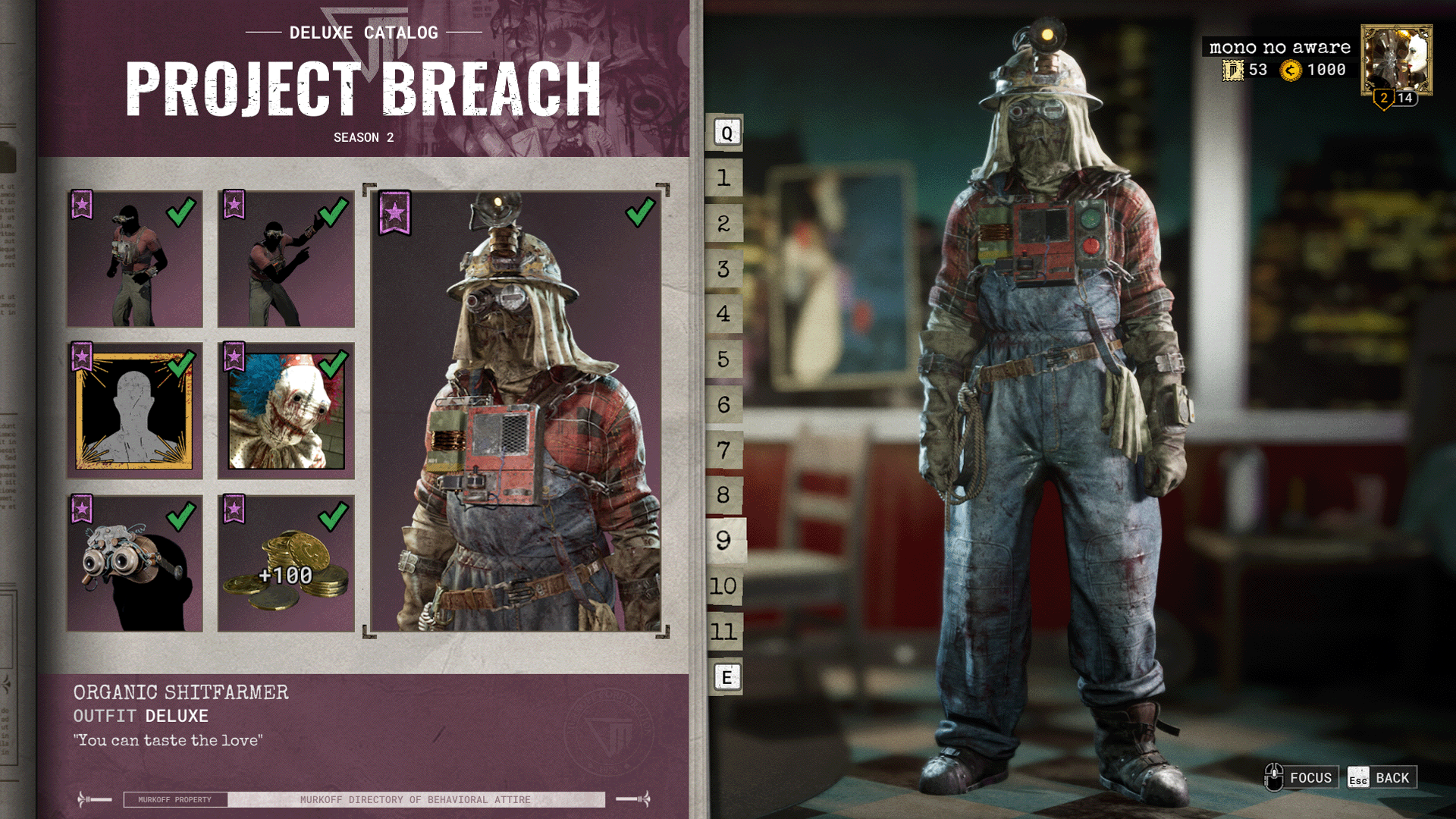Open catalog page 1 tab
Screen dimensions: 1456x819
coord(724,178)
